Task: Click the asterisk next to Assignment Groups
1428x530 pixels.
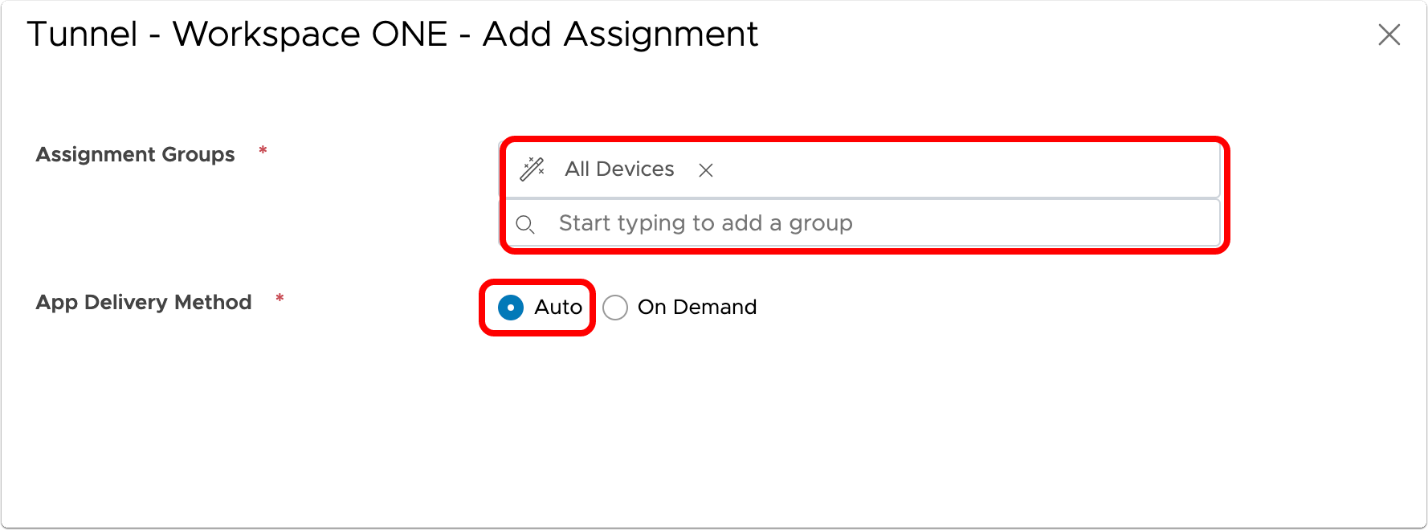Action: tap(263, 151)
